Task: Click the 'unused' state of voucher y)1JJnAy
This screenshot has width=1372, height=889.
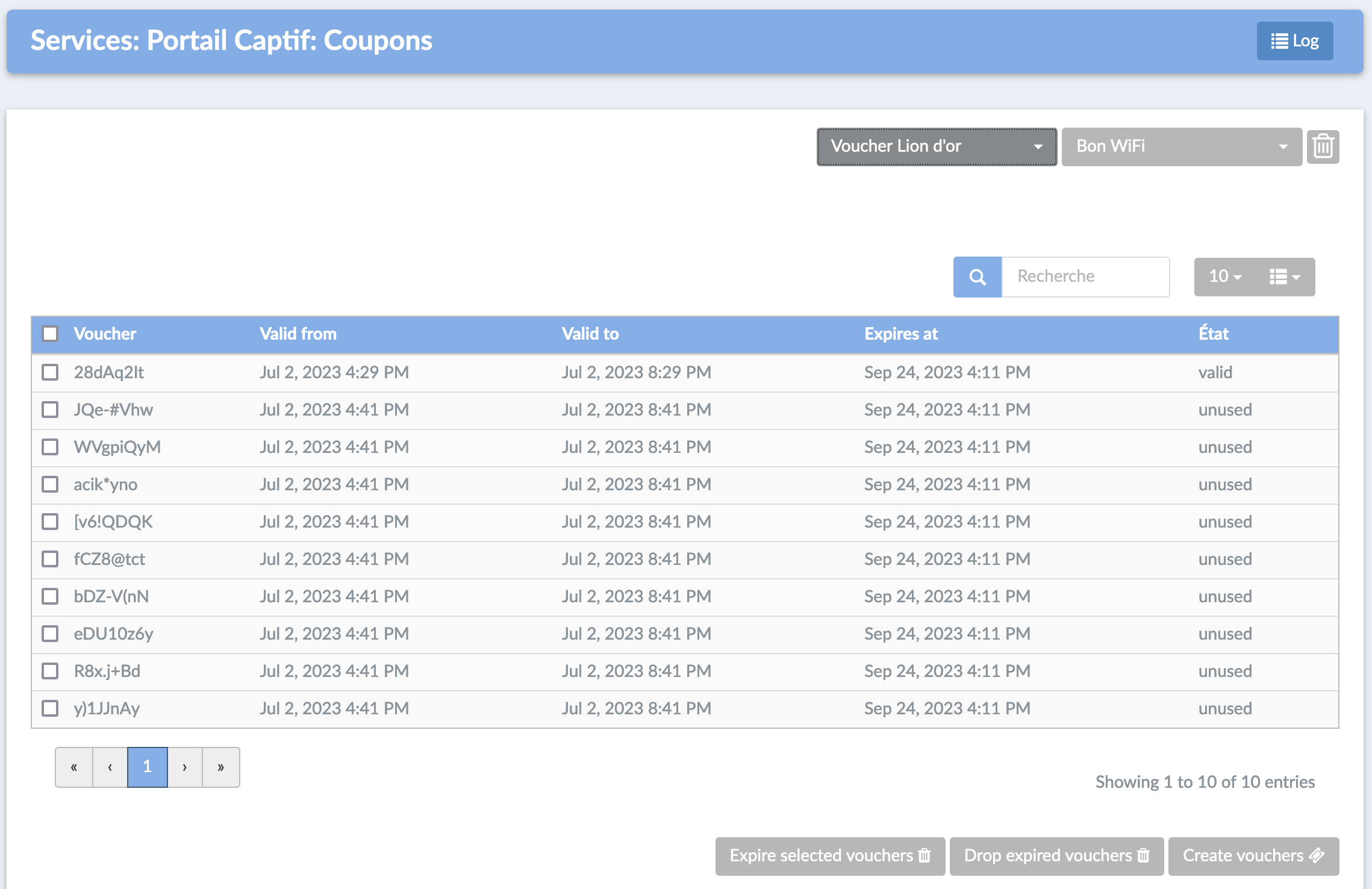Action: pyautogui.click(x=1225, y=708)
